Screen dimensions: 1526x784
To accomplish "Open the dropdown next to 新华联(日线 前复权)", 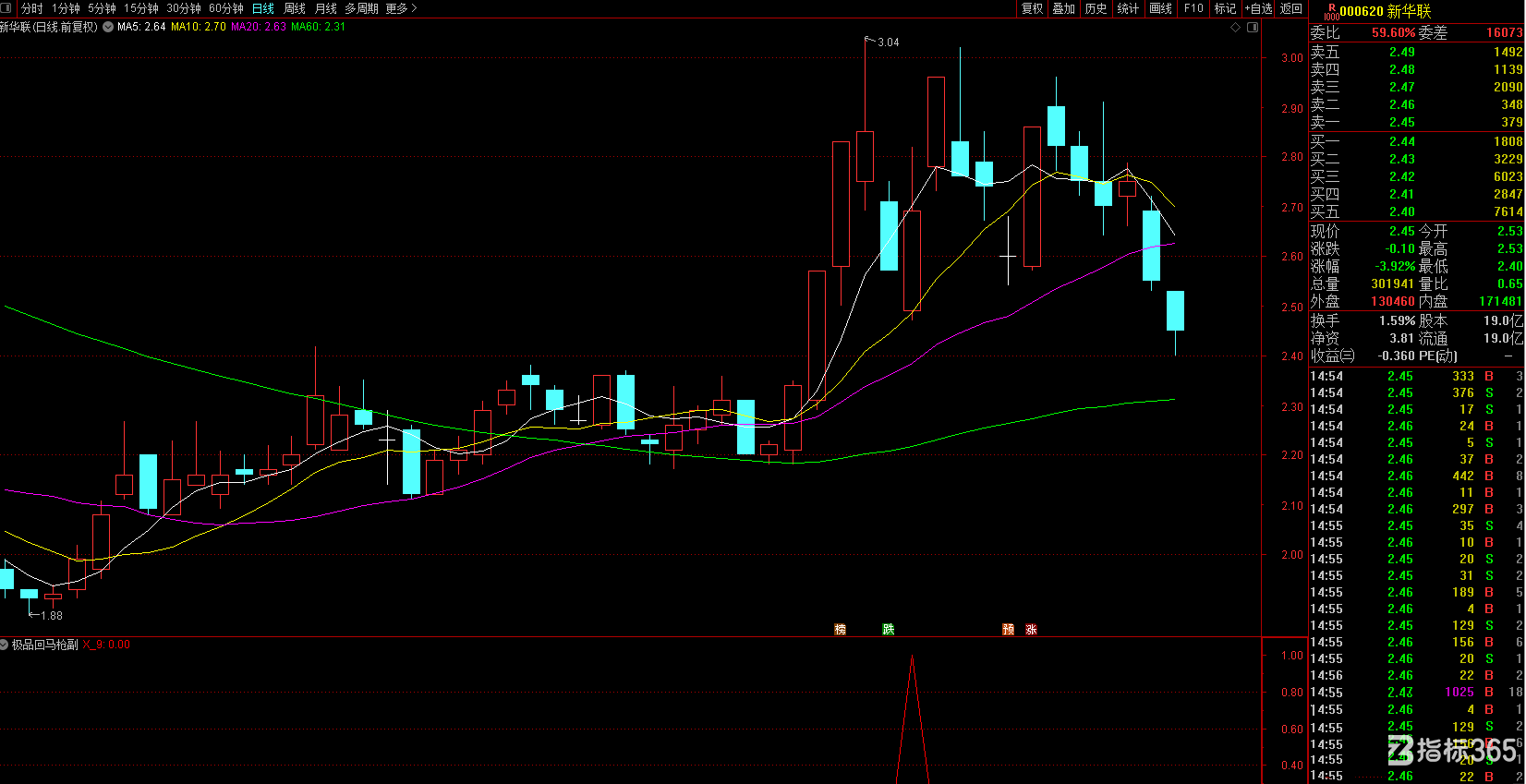I will pyautogui.click(x=108, y=27).
